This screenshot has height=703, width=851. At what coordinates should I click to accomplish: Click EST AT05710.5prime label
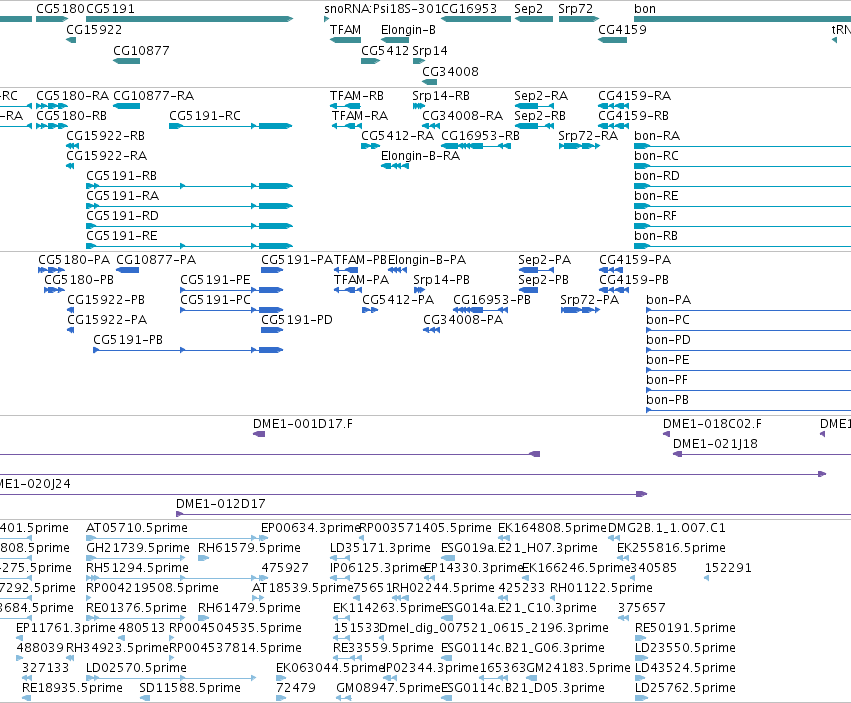(137, 528)
